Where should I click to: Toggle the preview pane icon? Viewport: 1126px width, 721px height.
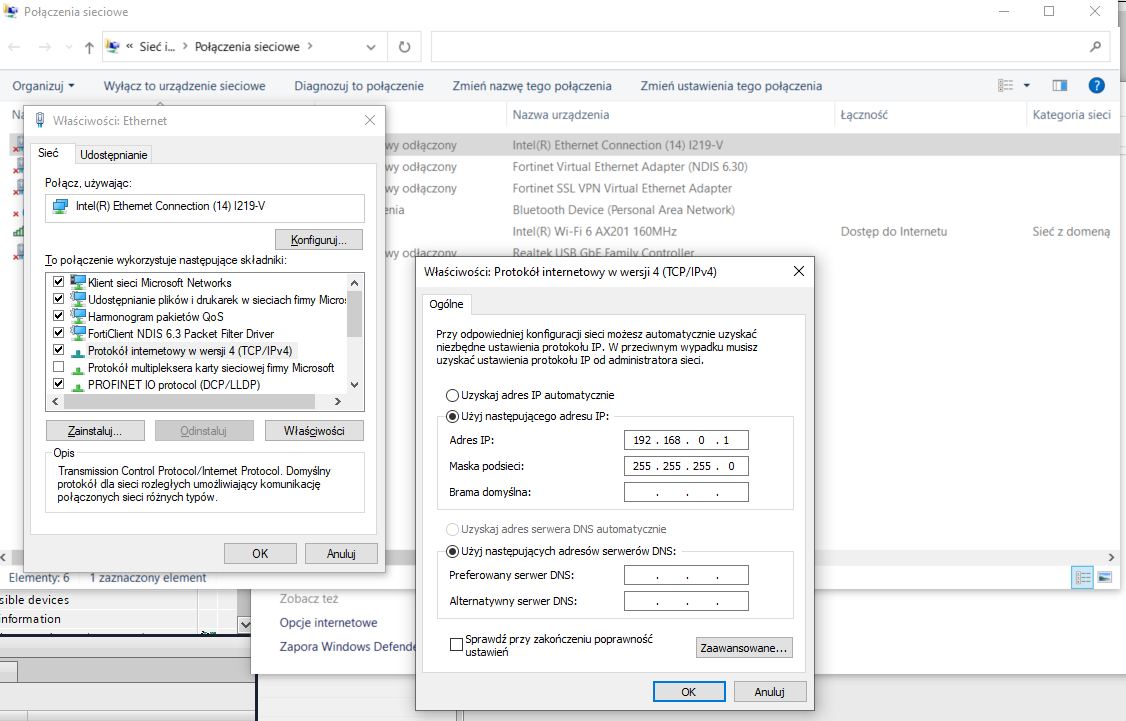(x=1059, y=85)
